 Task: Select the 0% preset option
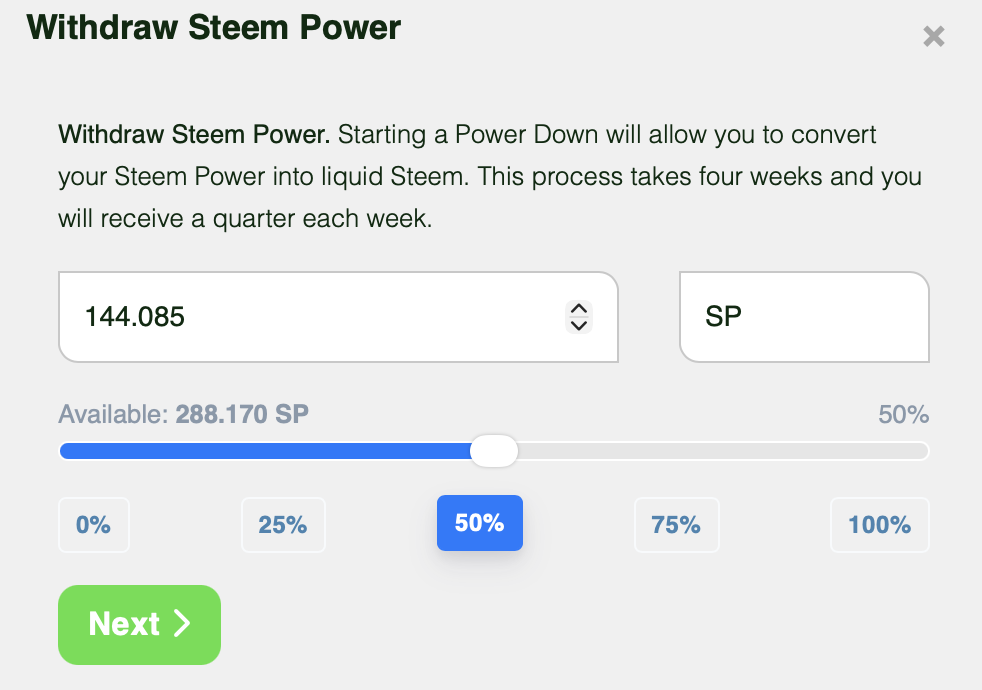pos(93,524)
